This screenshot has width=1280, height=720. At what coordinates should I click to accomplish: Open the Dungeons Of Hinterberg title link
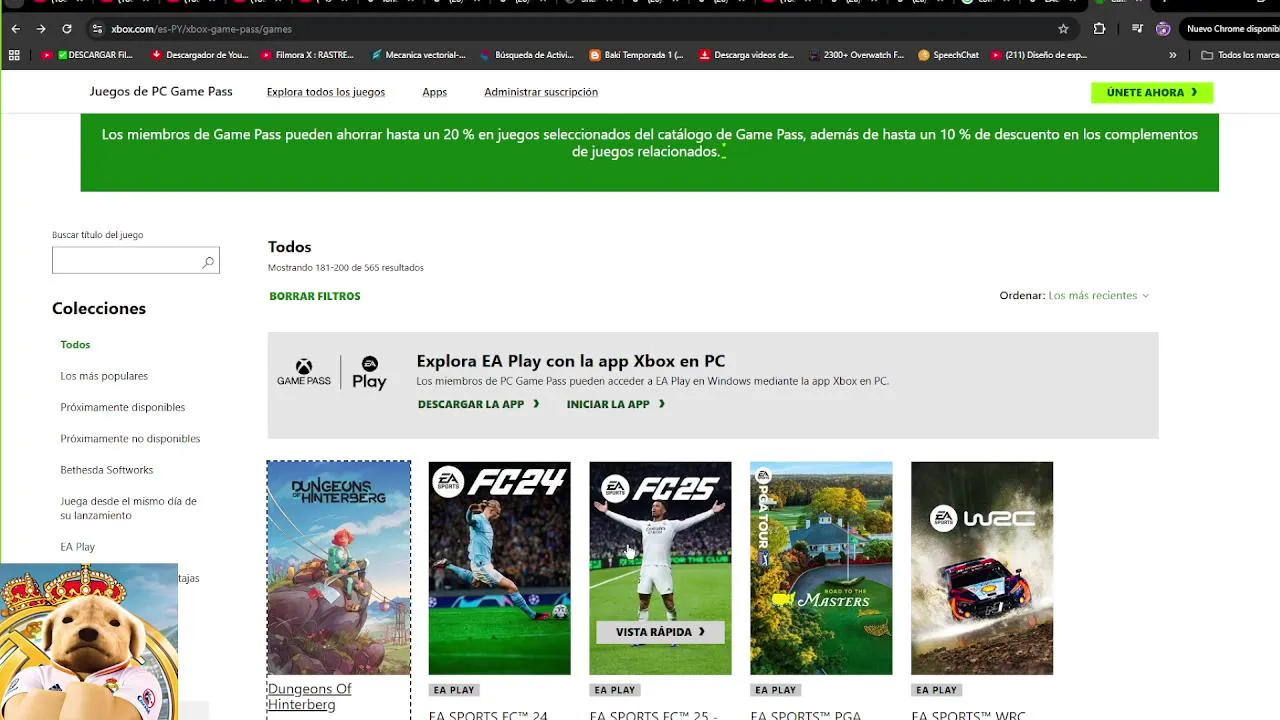(310, 697)
